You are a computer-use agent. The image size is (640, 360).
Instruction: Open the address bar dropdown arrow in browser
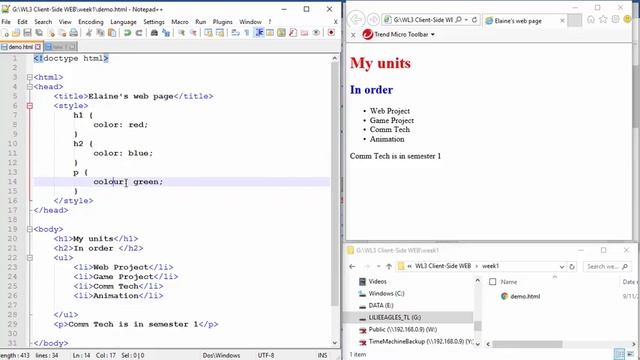point(466,20)
